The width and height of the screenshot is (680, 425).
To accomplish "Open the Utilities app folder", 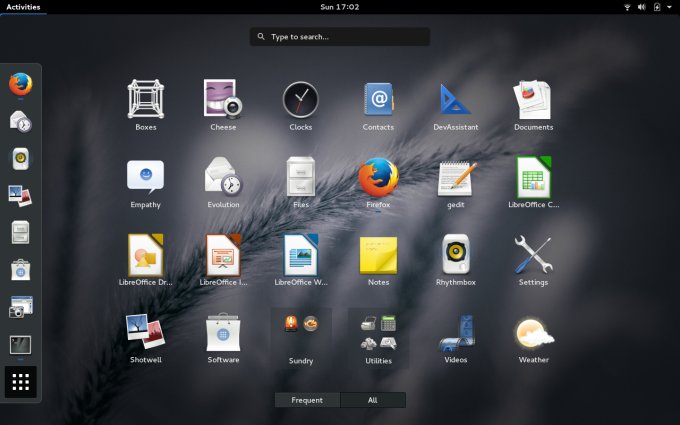I will coord(378,338).
